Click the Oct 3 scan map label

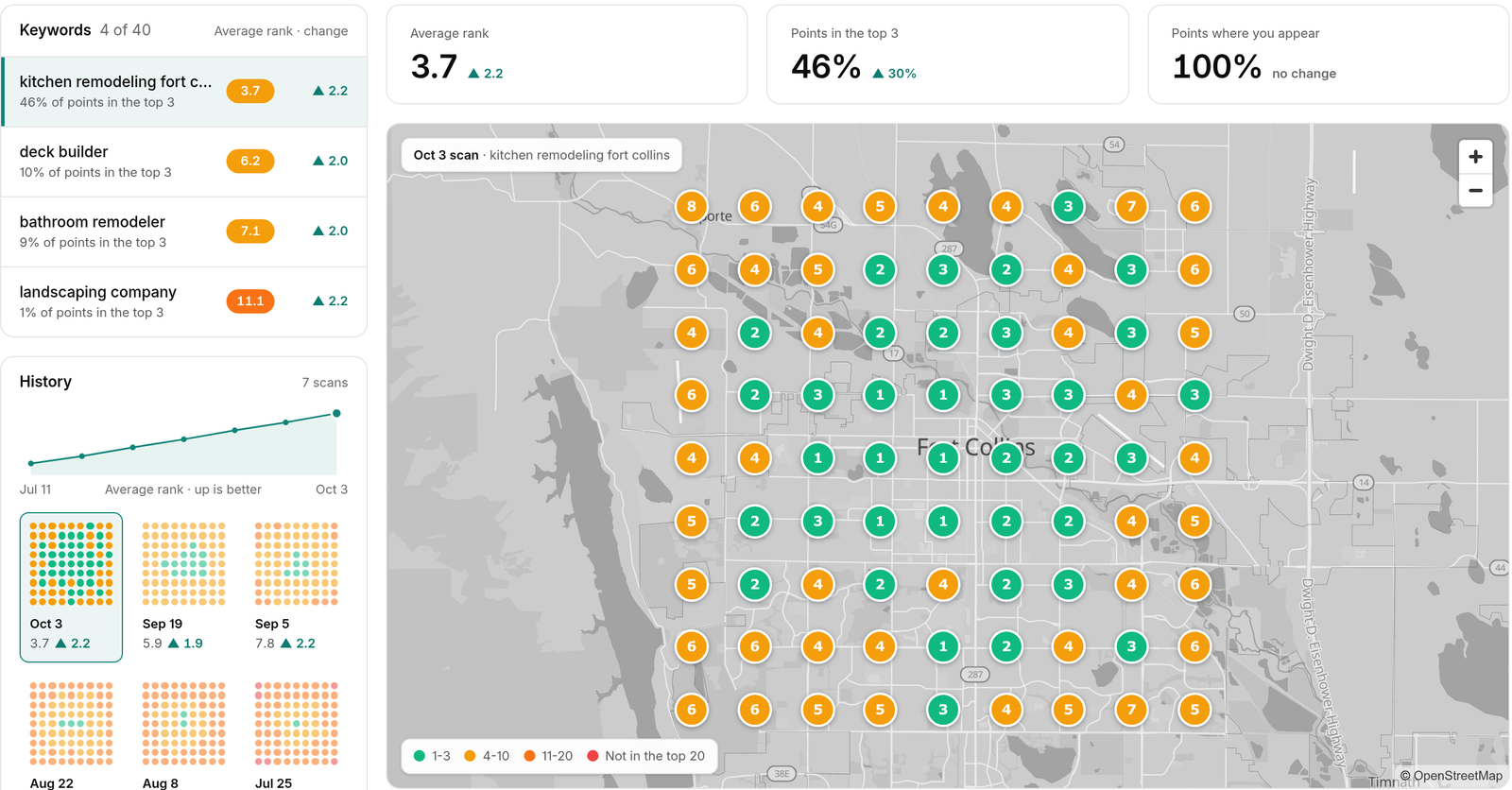(541, 155)
